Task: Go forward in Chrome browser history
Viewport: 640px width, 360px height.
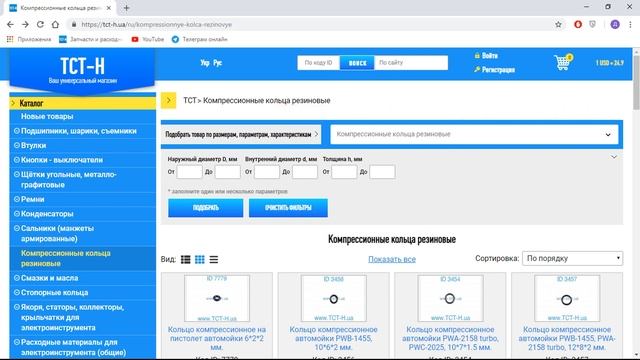Action: coord(25,24)
